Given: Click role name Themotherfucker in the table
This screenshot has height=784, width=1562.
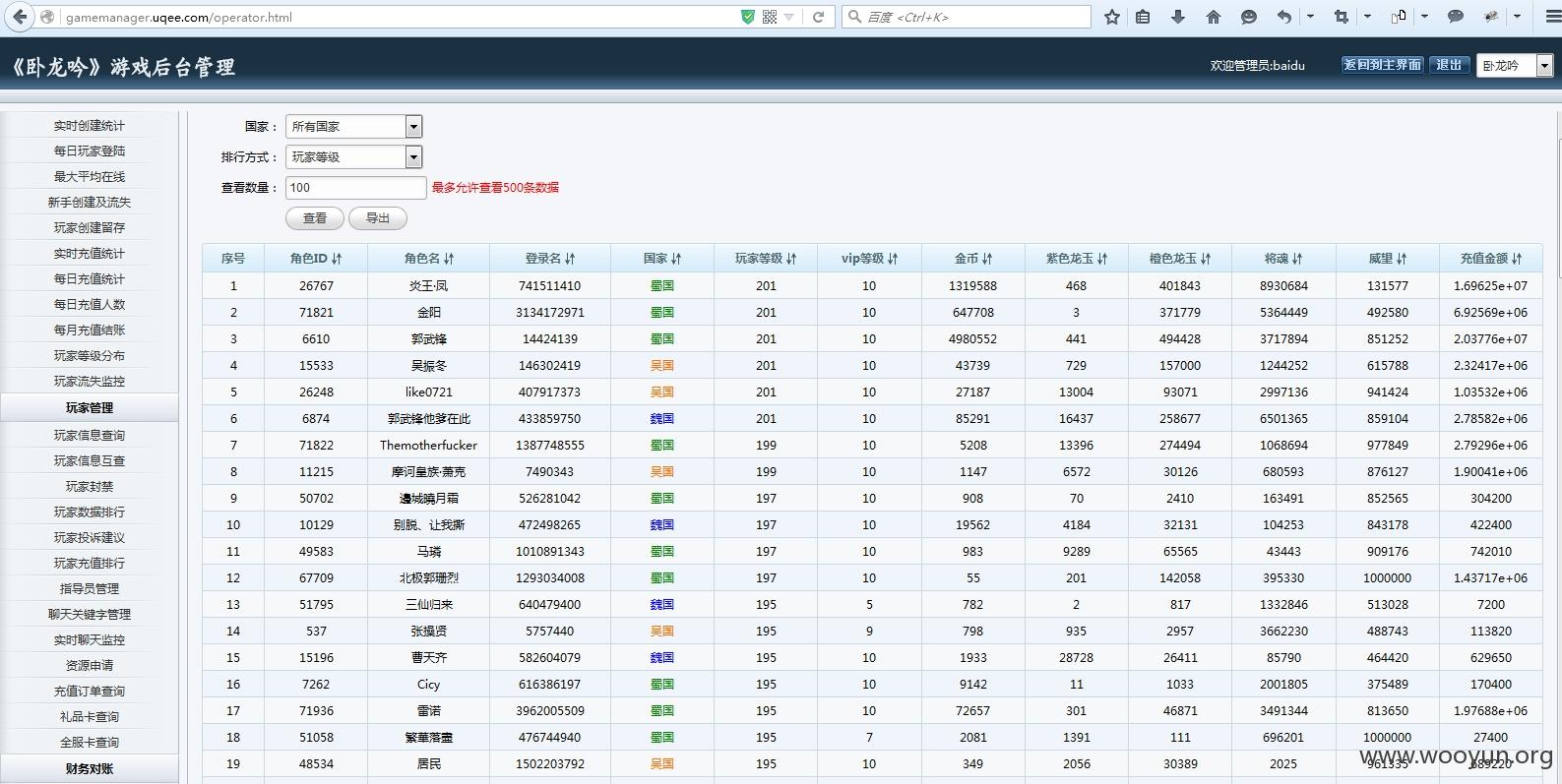Looking at the screenshot, I should point(428,446).
